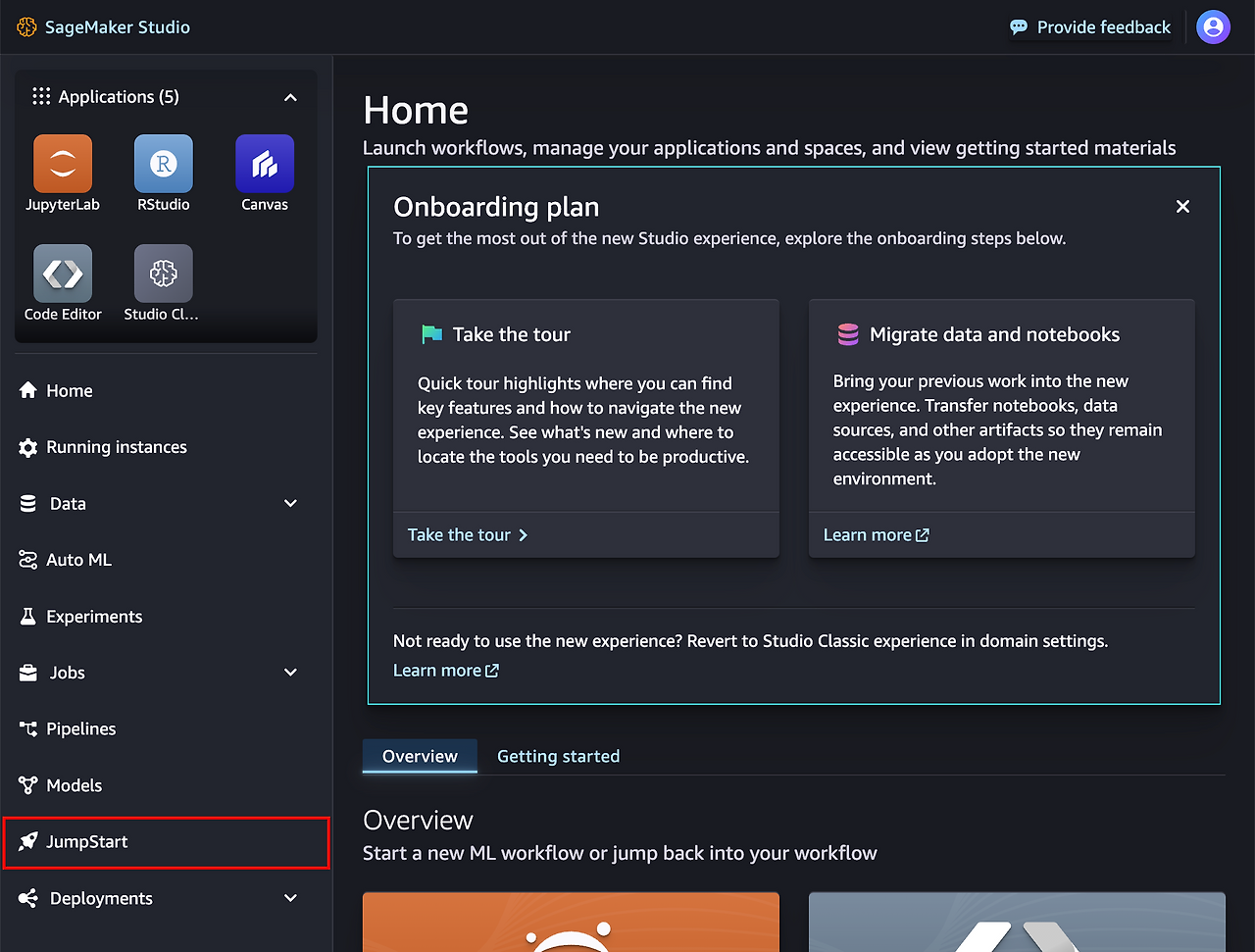Launch the RStudio application icon
1255x952 pixels.
[164, 164]
